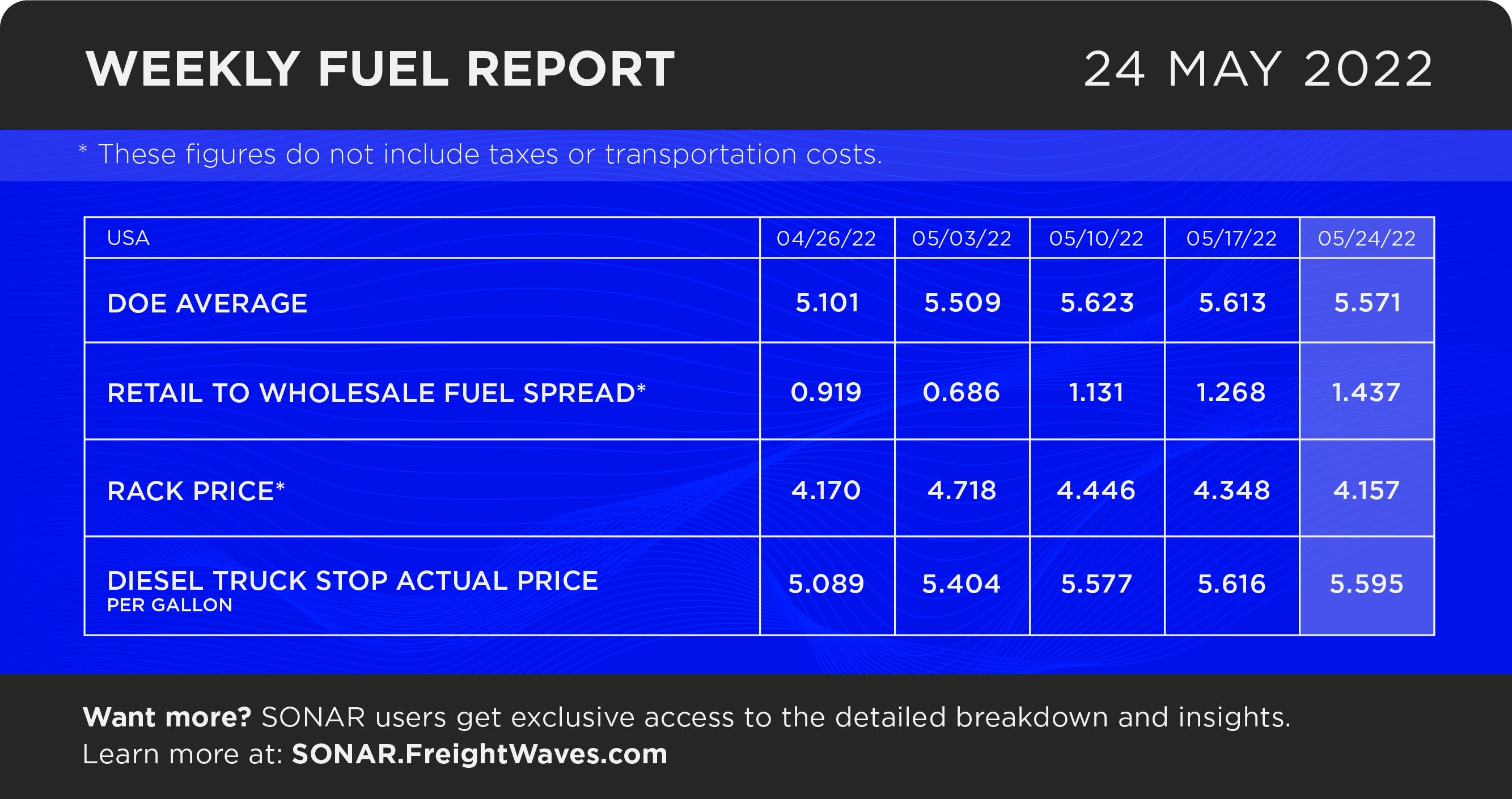Click the WEEKLY FUEL REPORT title

point(380,69)
